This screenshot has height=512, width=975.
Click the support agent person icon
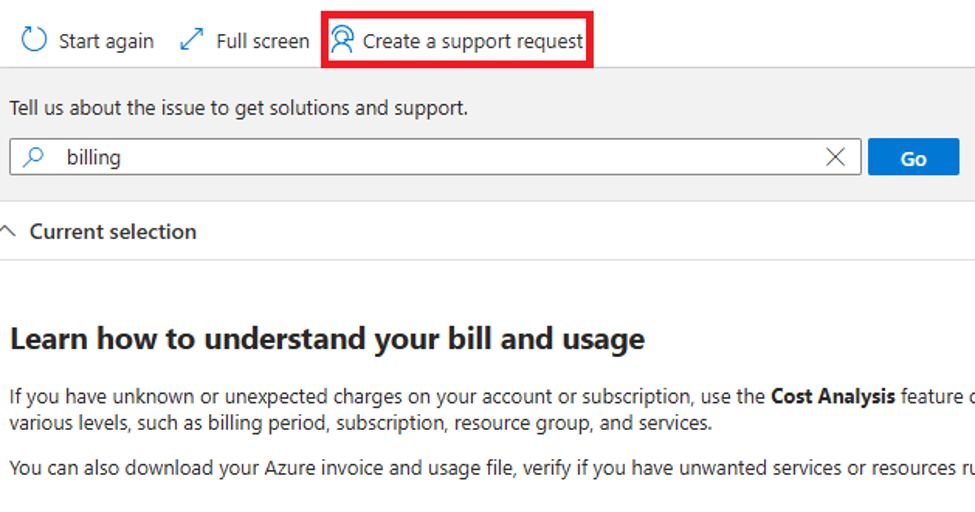tap(342, 39)
